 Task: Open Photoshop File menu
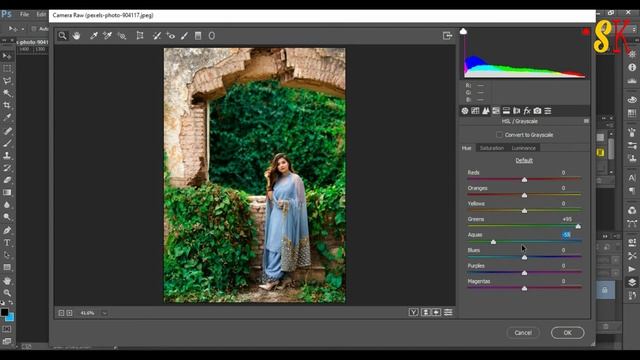coord(24,14)
